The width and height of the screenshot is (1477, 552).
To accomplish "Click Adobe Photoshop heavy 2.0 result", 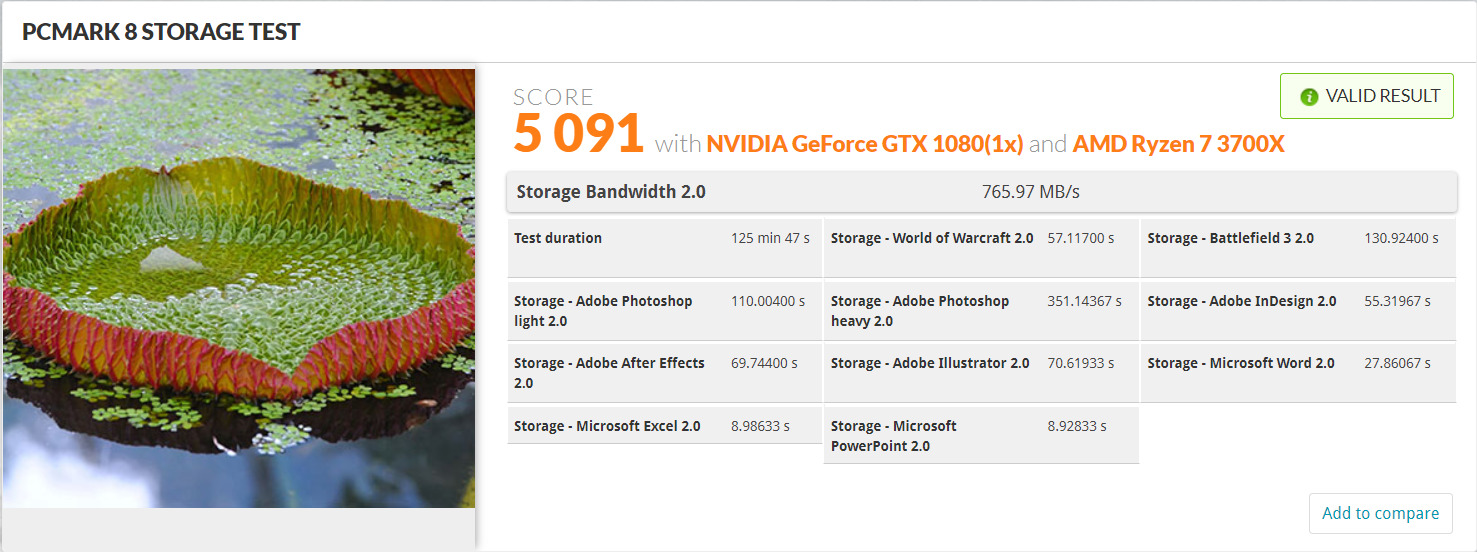I will coord(980,311).
